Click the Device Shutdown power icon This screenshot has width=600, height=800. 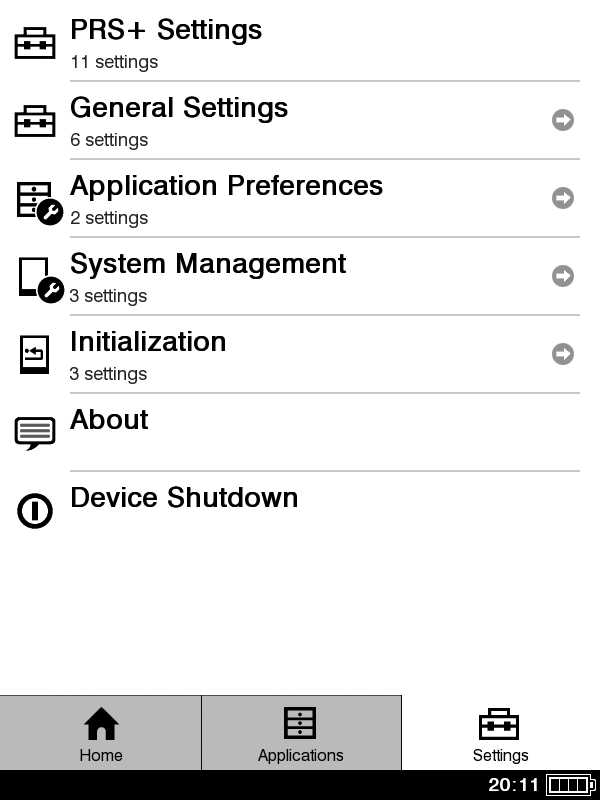coord(35,511)
